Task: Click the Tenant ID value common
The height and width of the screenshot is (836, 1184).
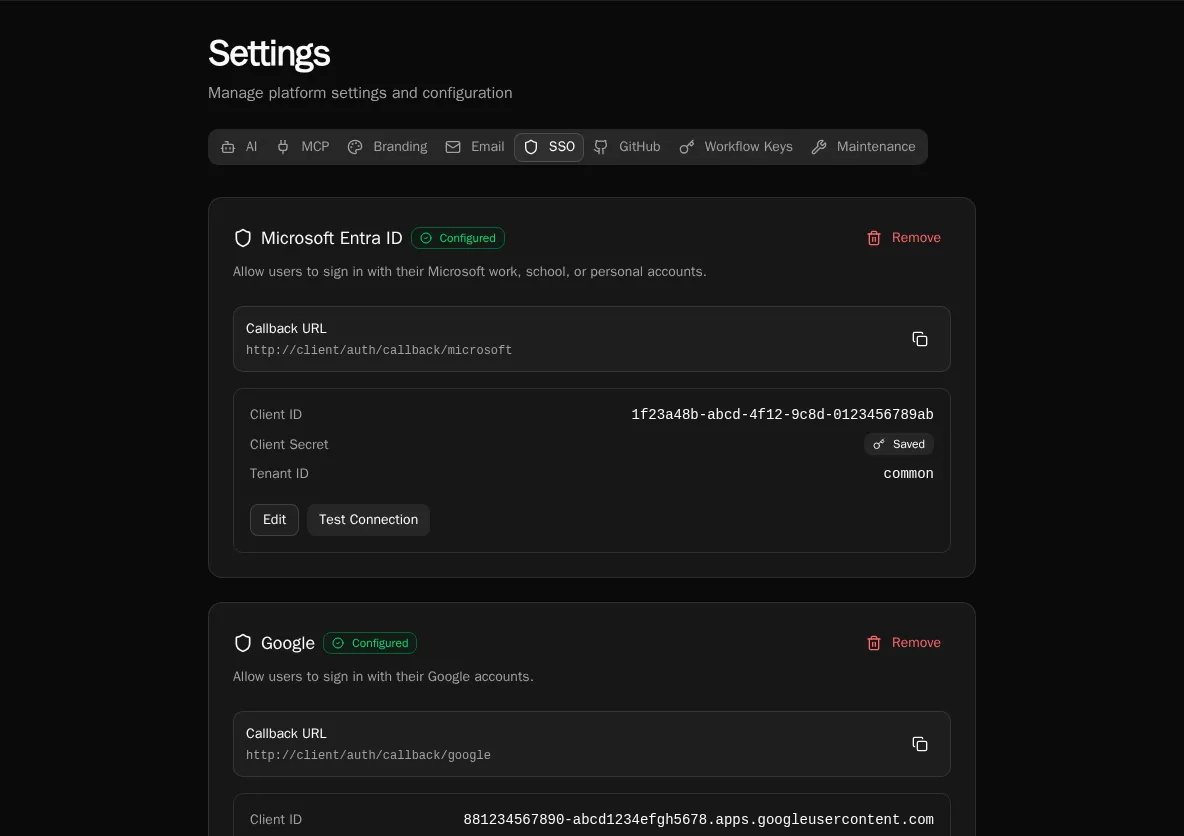Action: (x=908, y=474)
